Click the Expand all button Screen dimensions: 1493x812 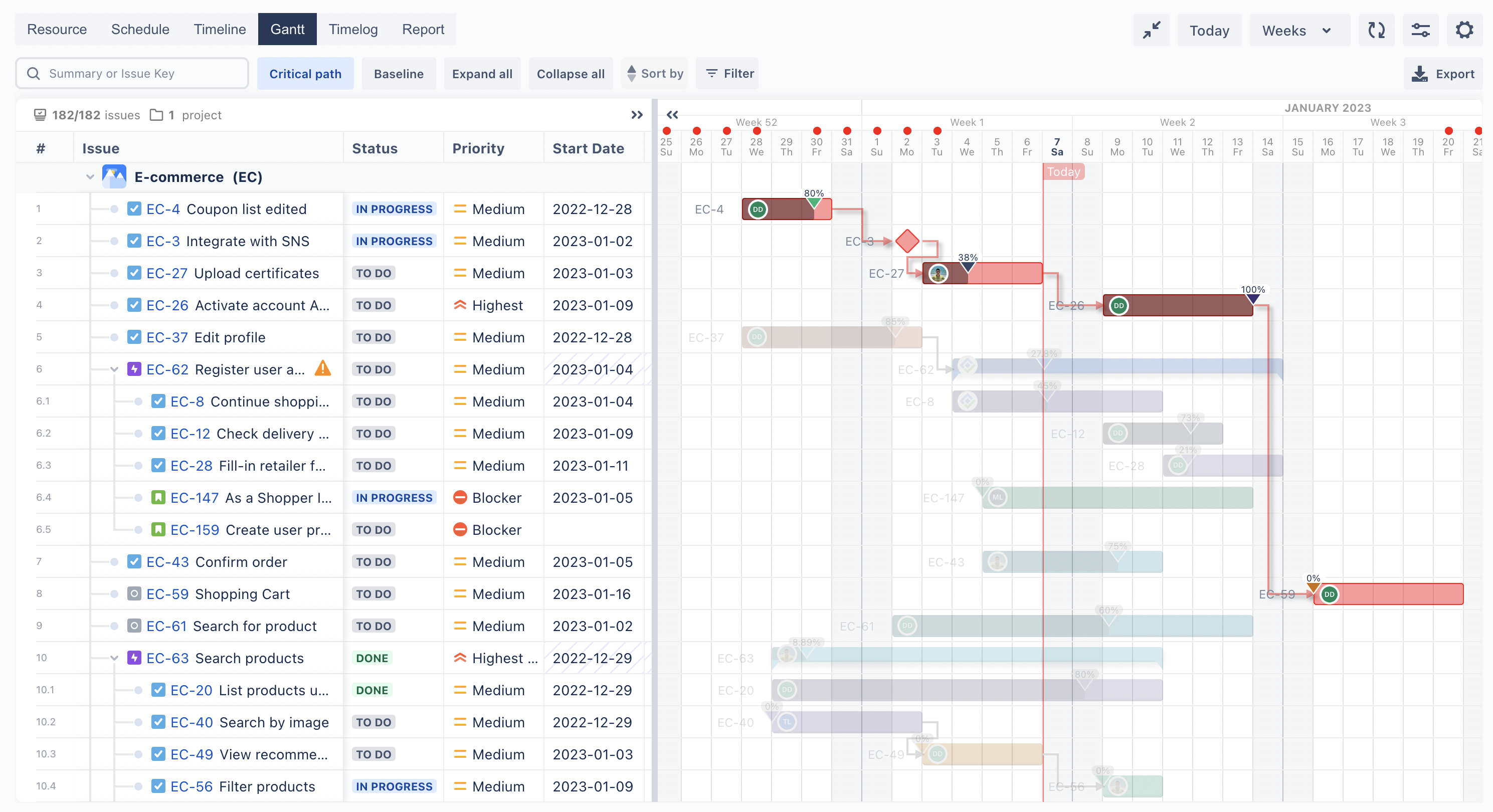[x=482, y=74]
